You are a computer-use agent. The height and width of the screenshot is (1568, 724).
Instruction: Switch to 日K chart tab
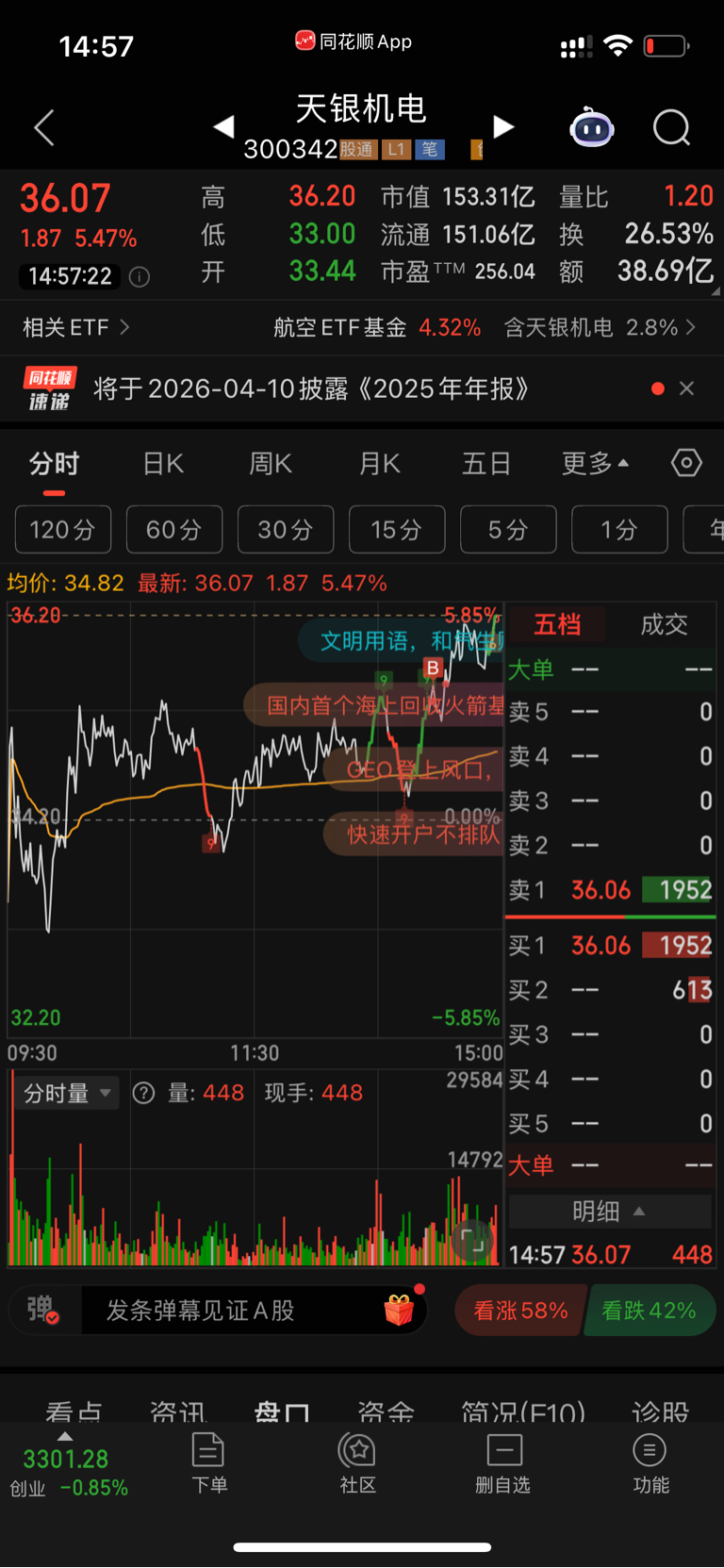click(x=163, y=463)
